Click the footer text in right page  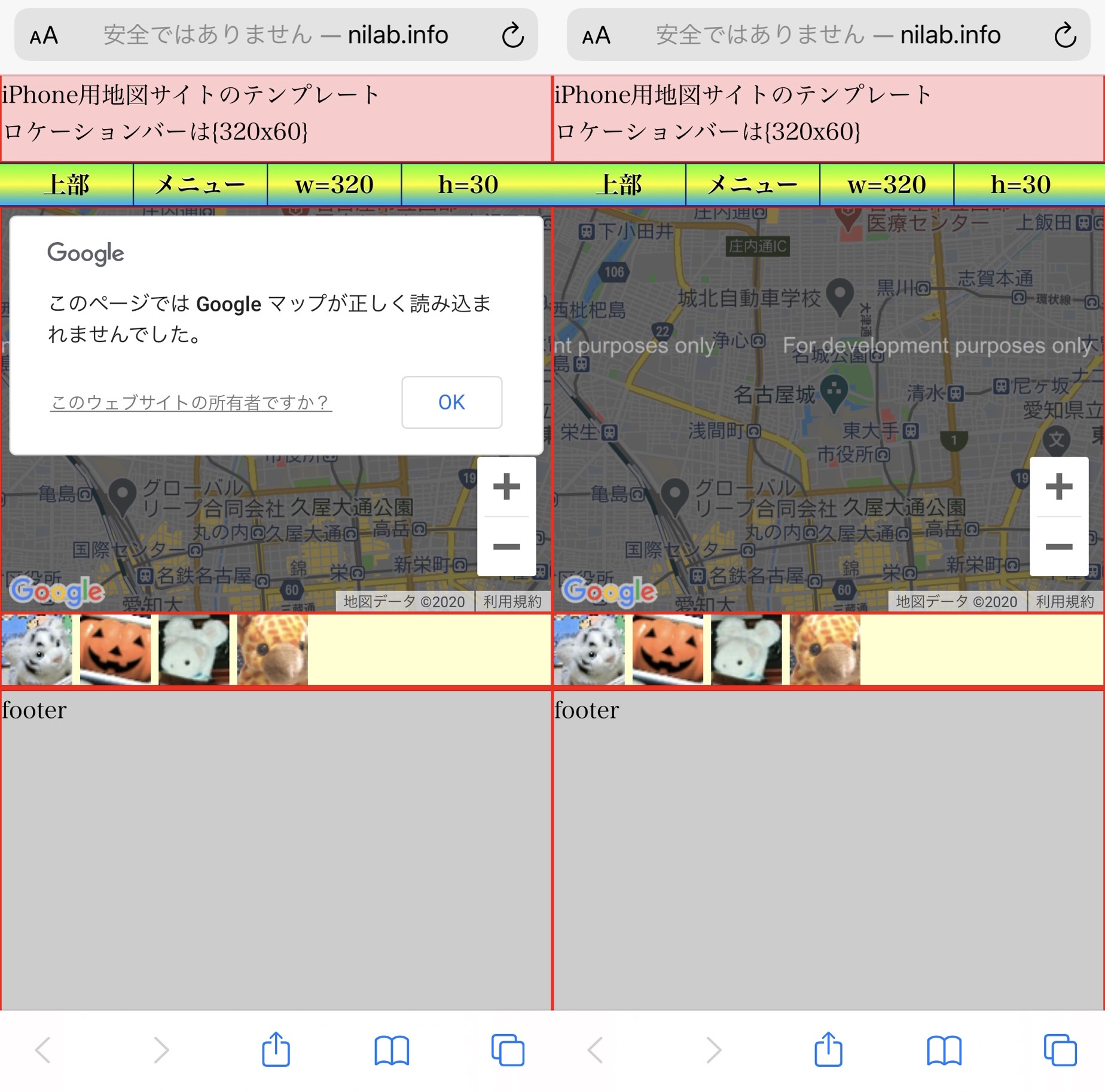click(x=587, y=710)
